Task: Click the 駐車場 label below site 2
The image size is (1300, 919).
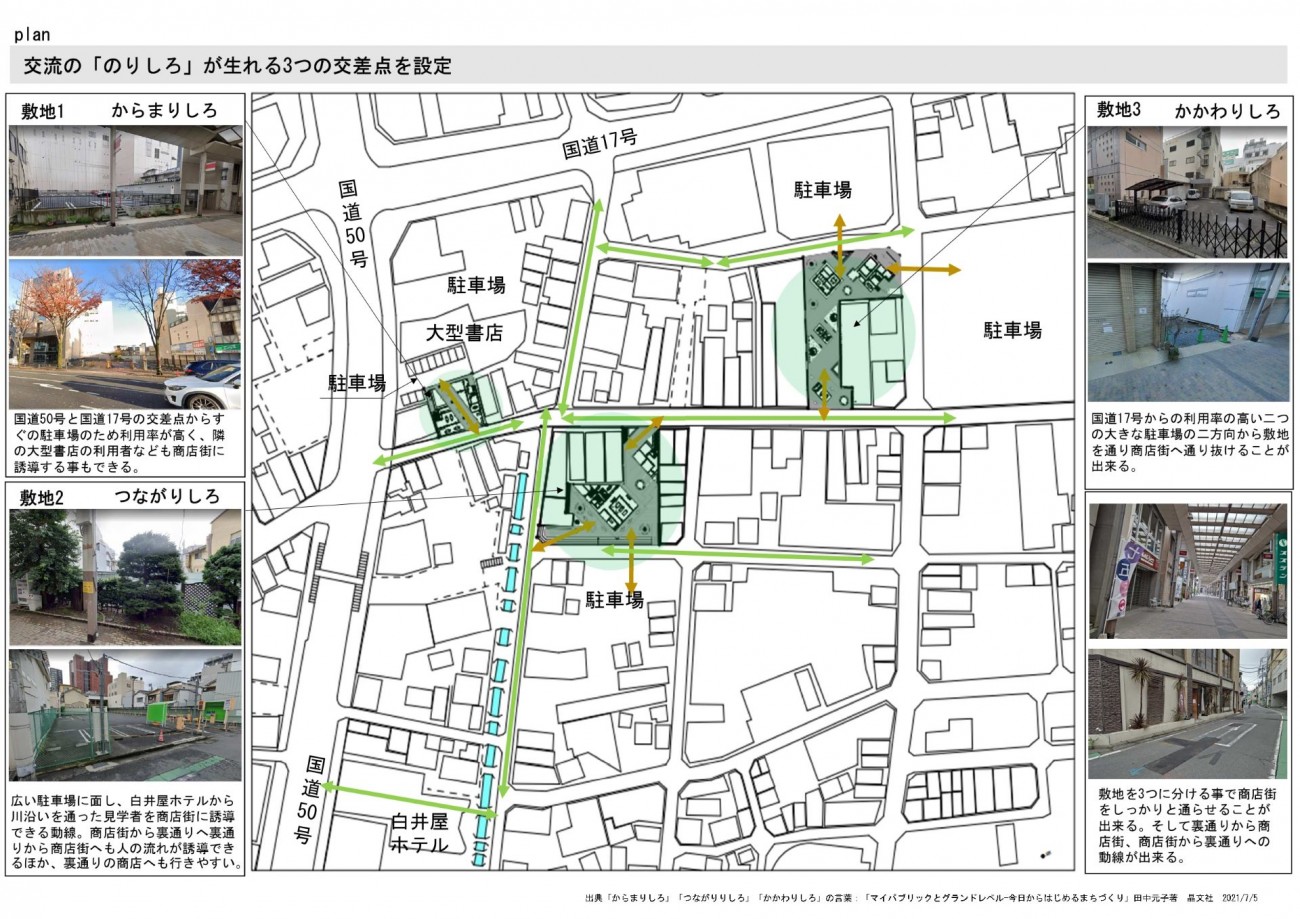Action: pos(614,599)
